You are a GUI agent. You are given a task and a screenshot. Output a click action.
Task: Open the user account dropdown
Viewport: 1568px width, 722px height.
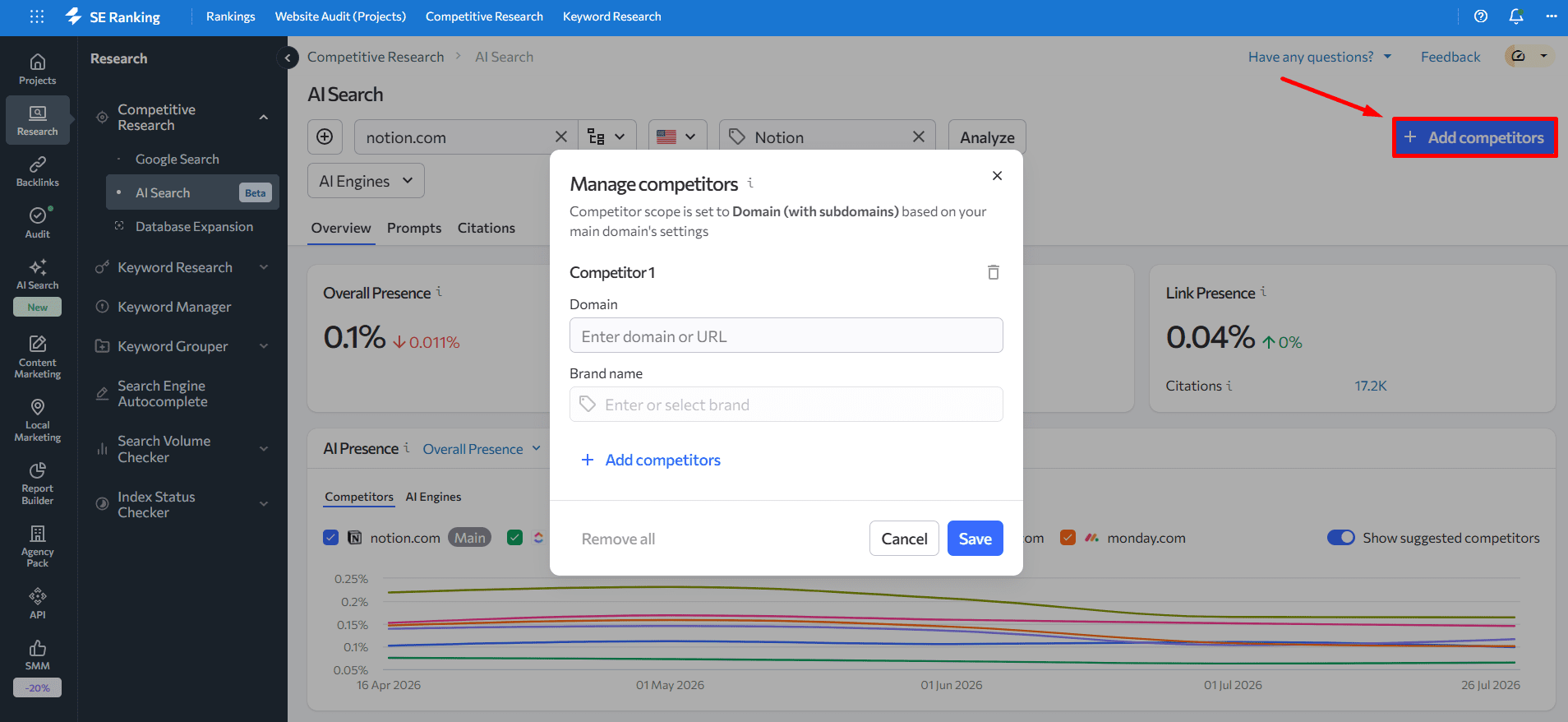coord(1529,56)
